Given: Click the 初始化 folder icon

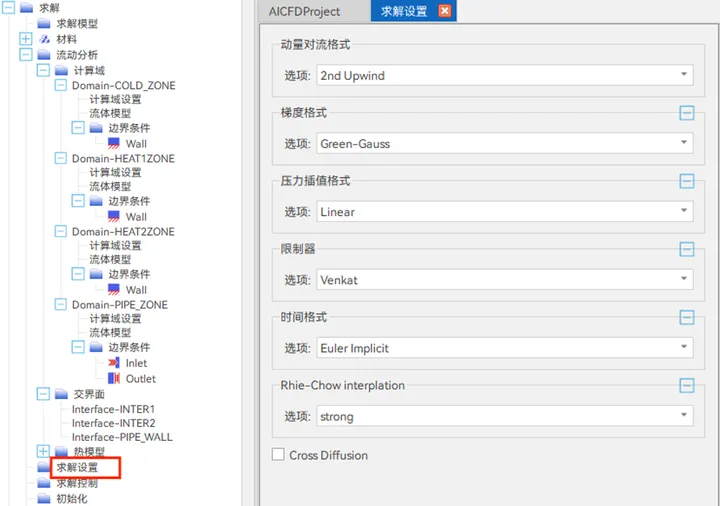Looking at the screenshot, I should coord(44,499).
